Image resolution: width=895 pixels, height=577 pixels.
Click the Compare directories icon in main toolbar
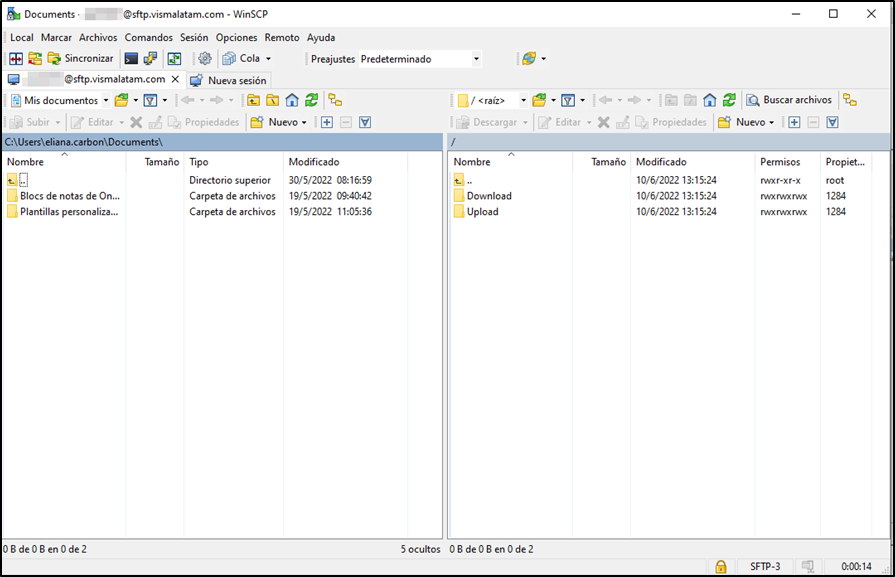[x=16, y=58]
